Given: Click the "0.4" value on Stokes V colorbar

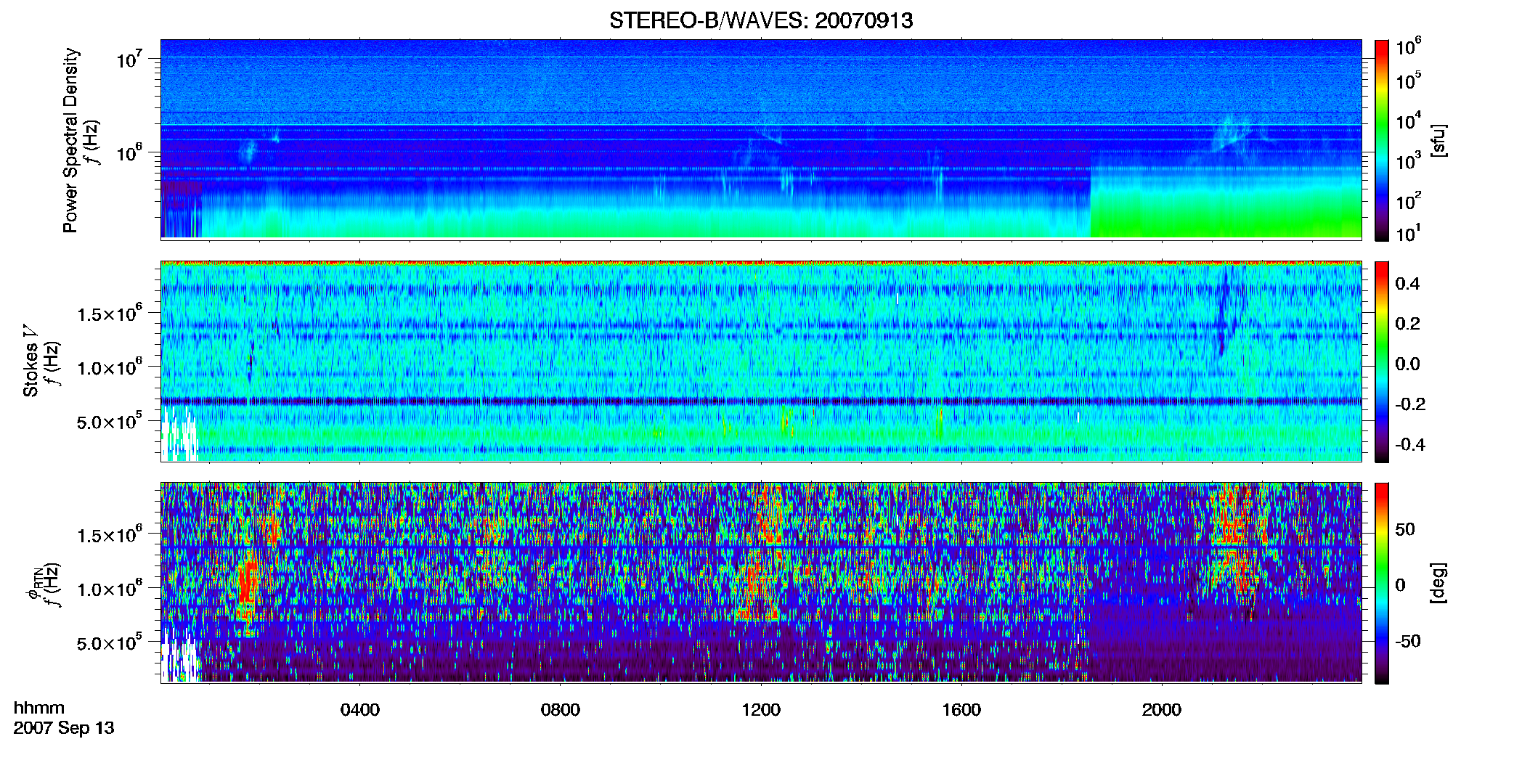Looking at the screenshot, I should coord(1407,284).
